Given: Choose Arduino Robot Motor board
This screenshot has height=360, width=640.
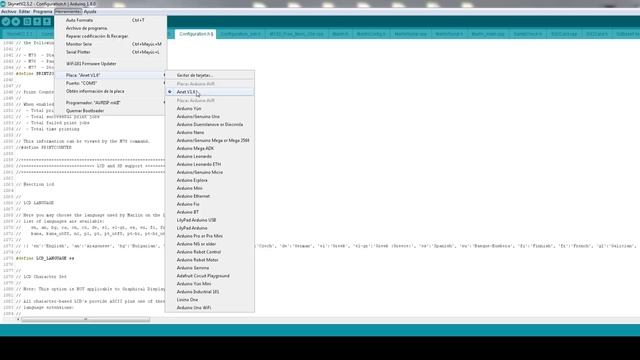Looking at the screenshot, I should (x=210, y=260).
